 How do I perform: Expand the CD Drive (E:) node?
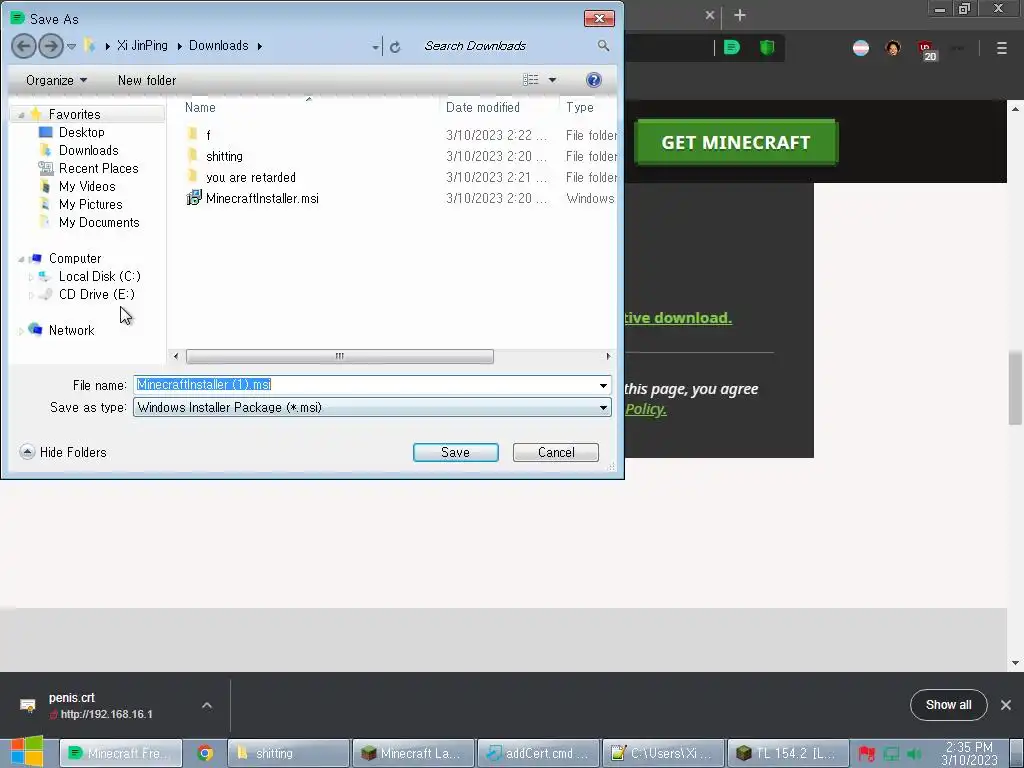pos(30,295)
